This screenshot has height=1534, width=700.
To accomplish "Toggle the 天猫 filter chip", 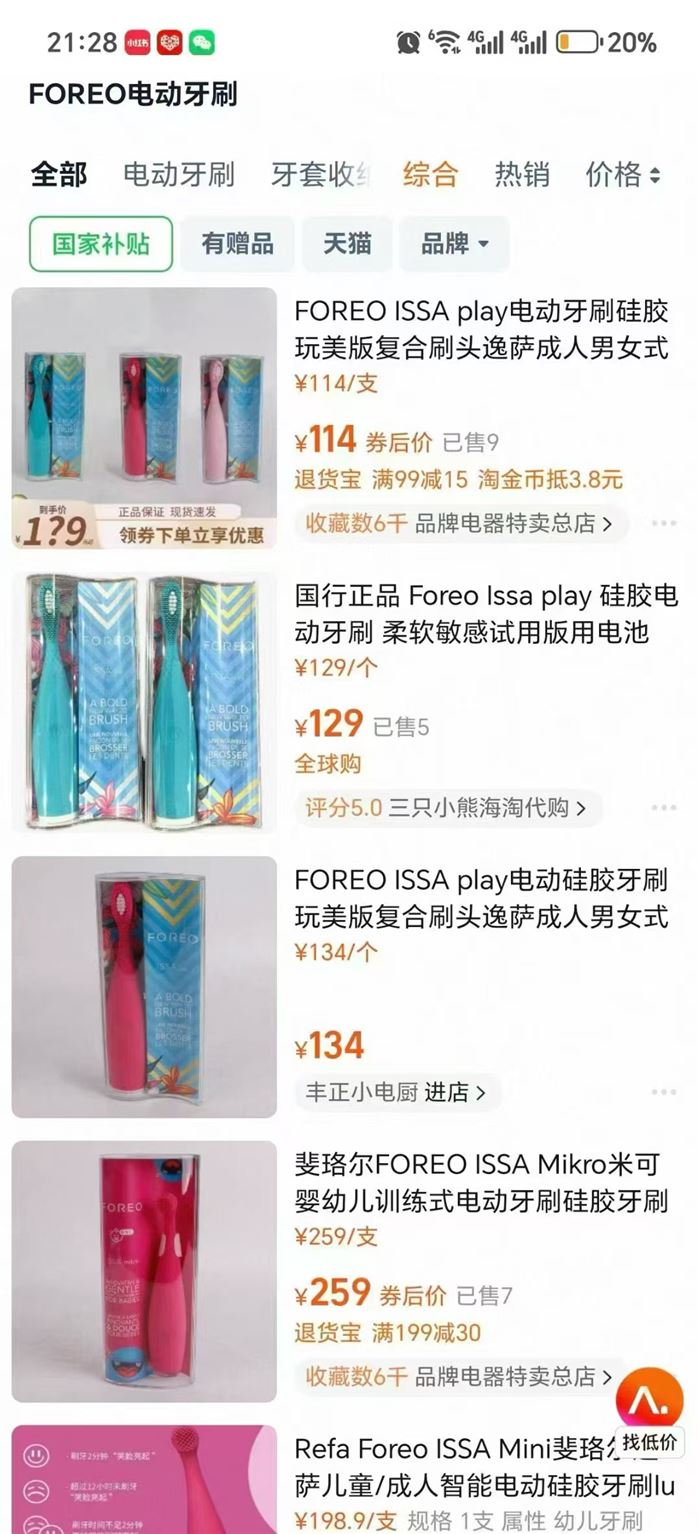I will [x=347, y=244].
